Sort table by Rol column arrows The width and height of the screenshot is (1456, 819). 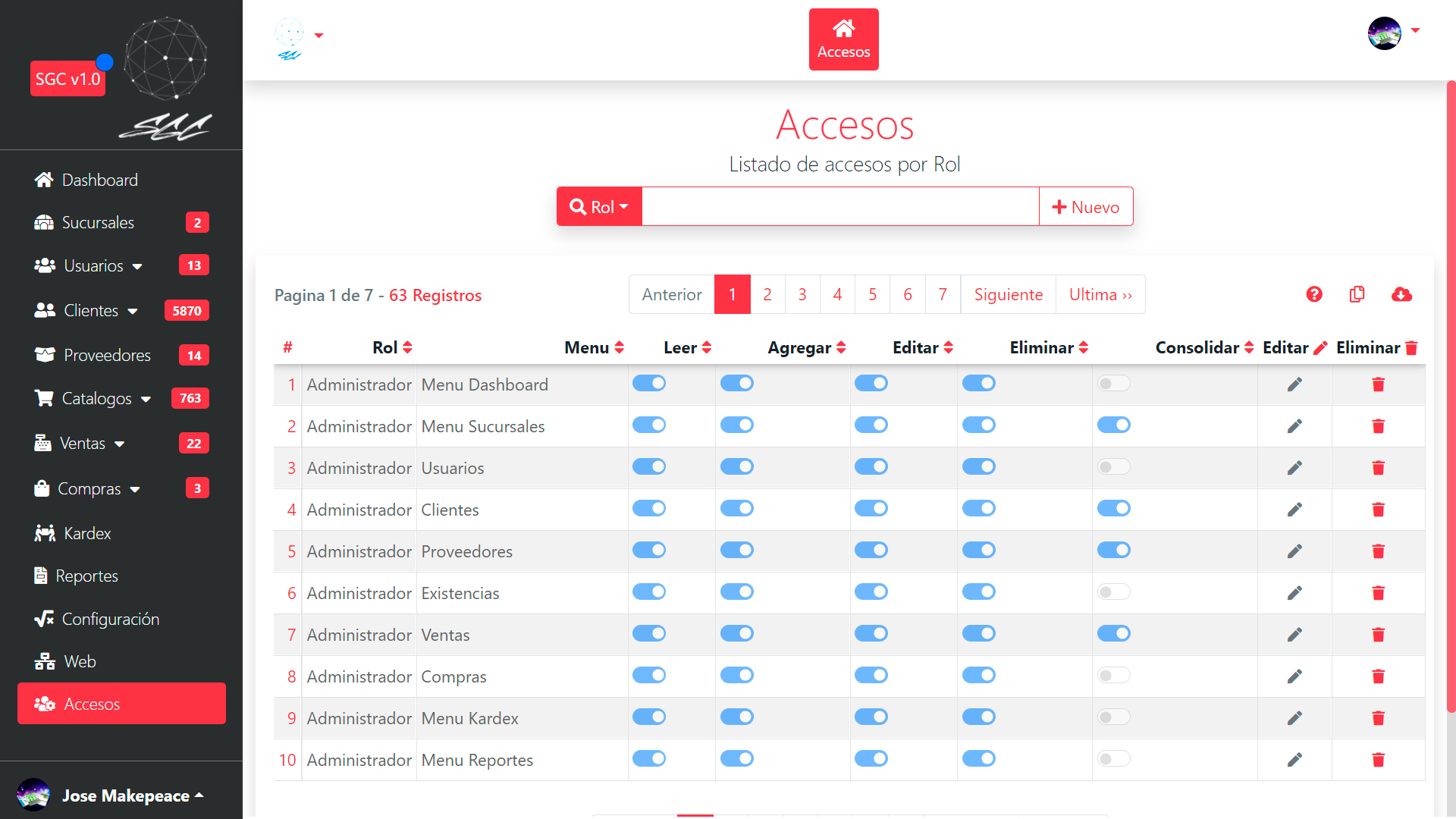(408, 347)
